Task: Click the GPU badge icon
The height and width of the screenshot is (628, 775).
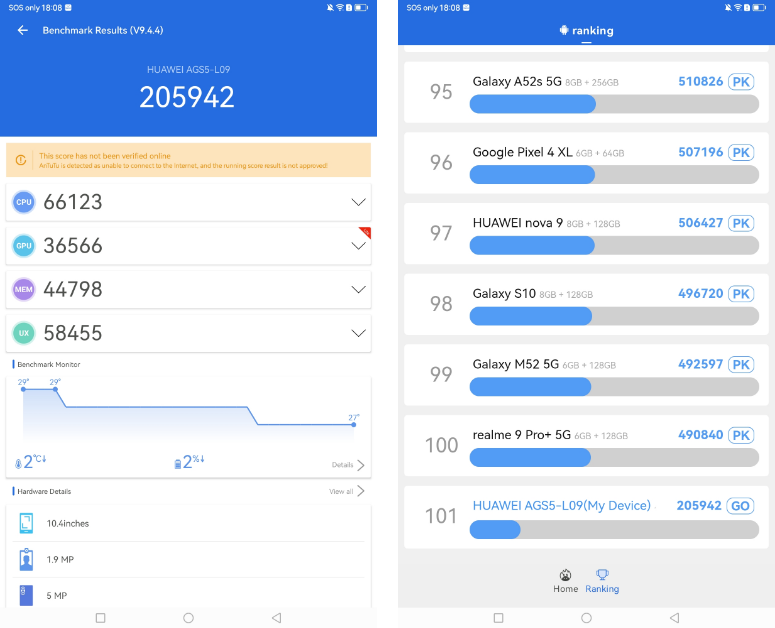Action: (x=24, y=246)
